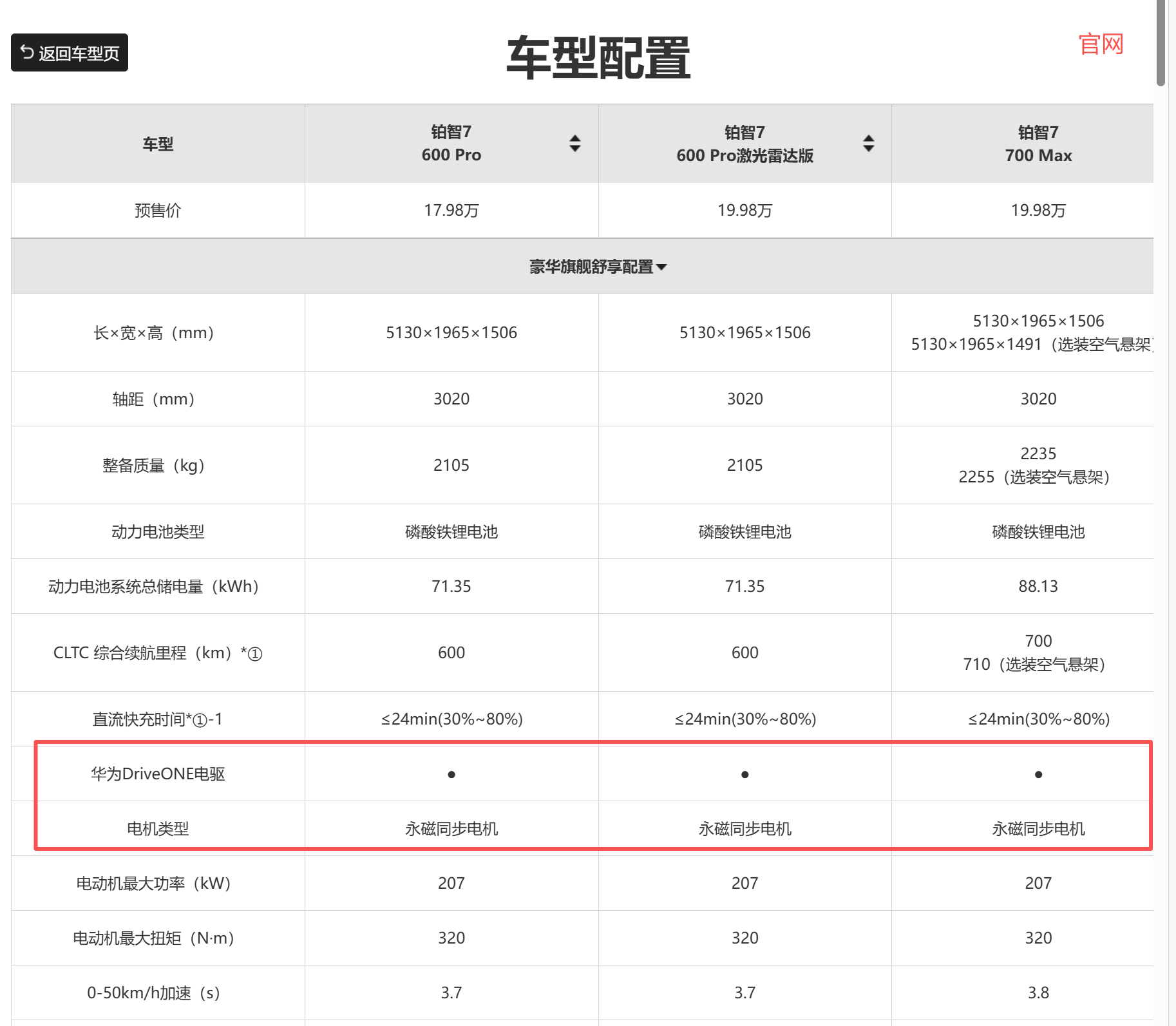
Task: Click the 电机类型 row label
Action: [x=158, y=829]
